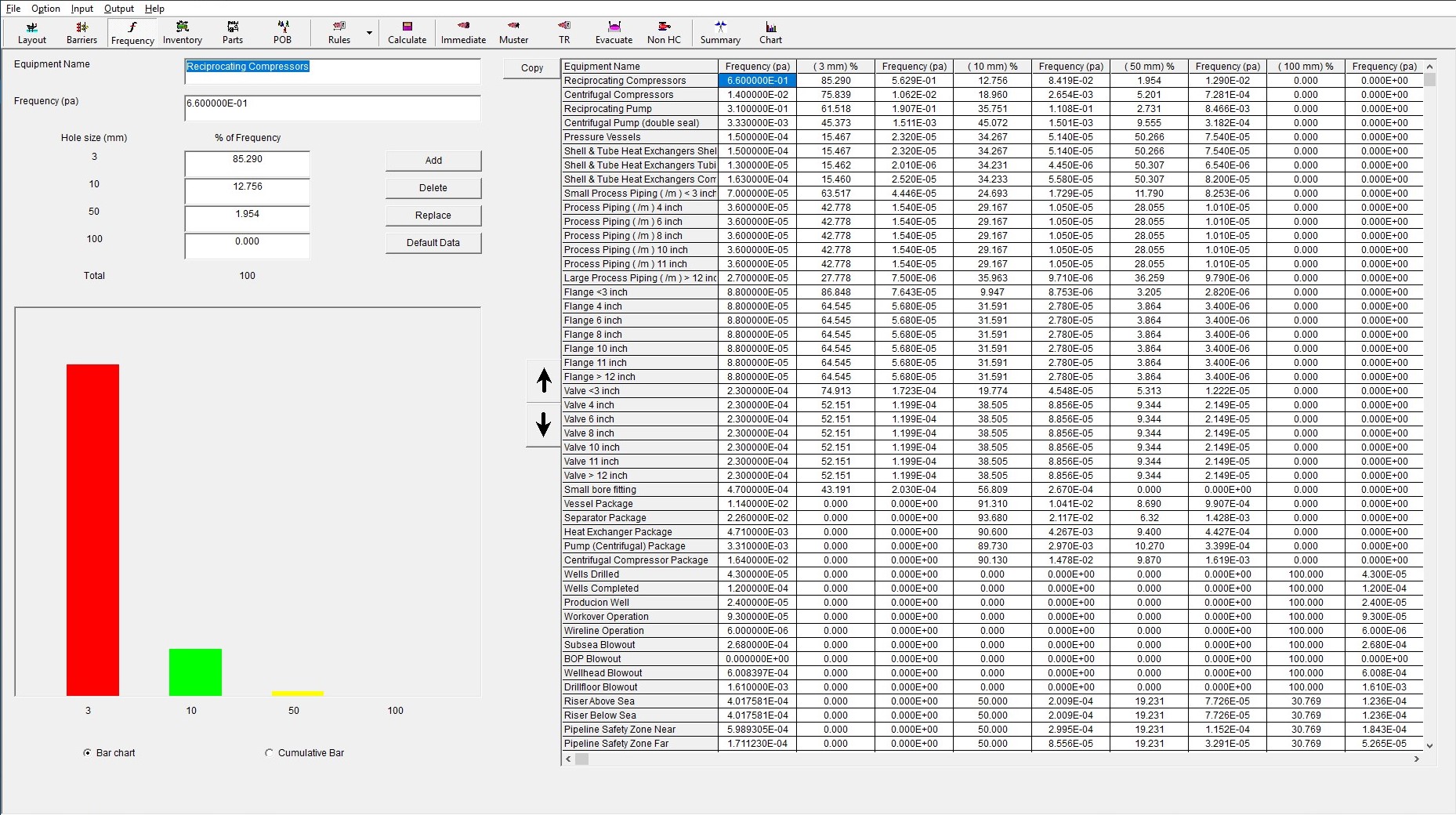Move row up with up arrow
Viewport: 1456px width, 815px height.
(x=544, y=381)
